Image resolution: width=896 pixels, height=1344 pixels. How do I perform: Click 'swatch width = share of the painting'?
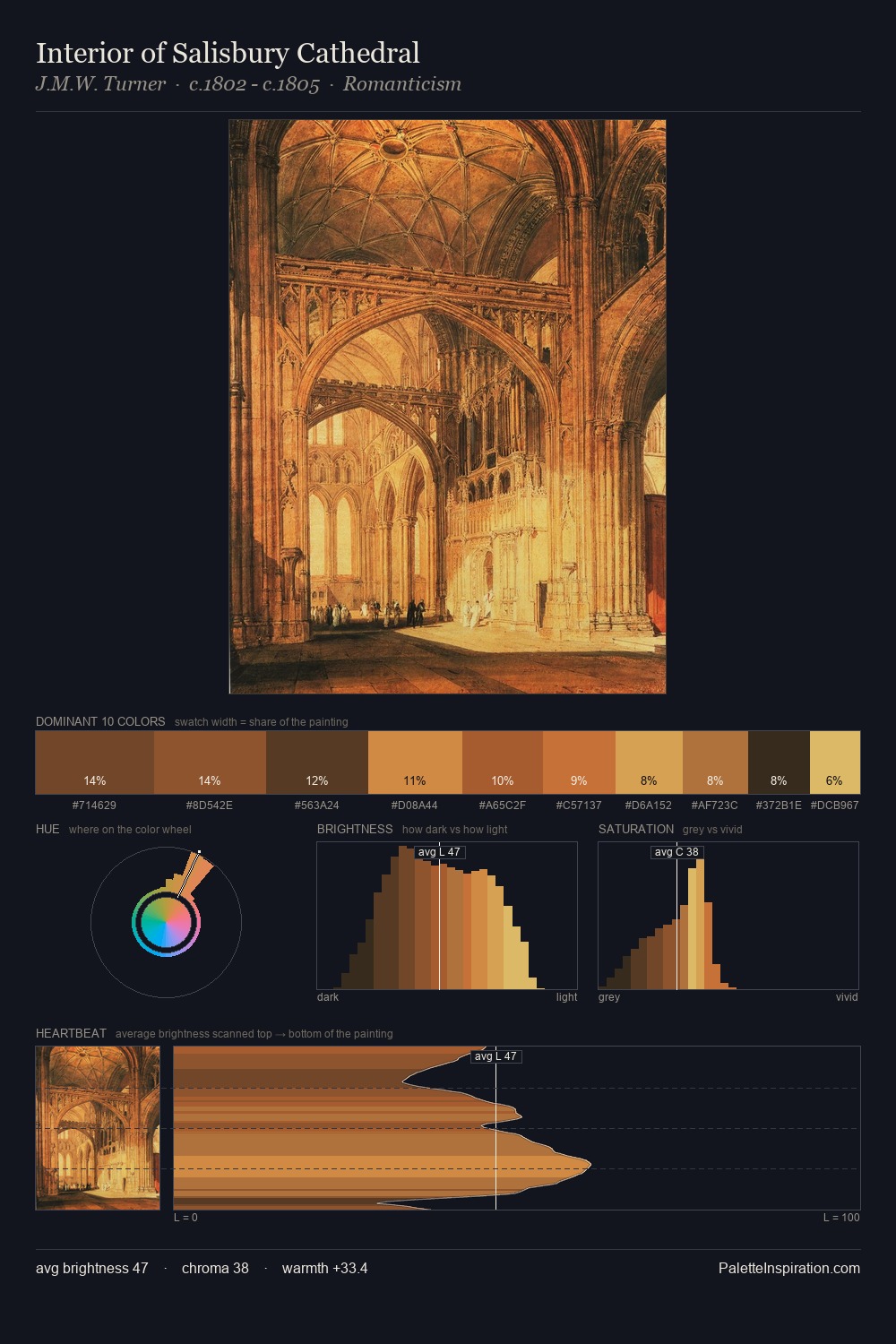pos(262,722)
